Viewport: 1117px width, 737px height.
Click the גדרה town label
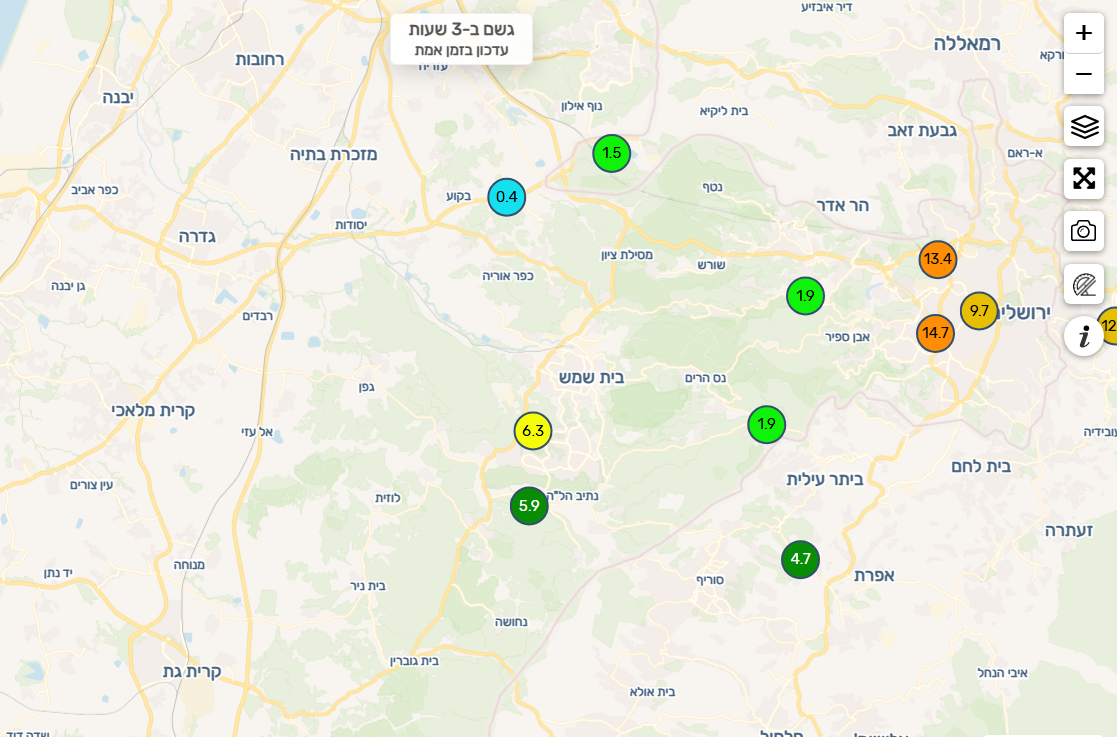coord(197,236)
